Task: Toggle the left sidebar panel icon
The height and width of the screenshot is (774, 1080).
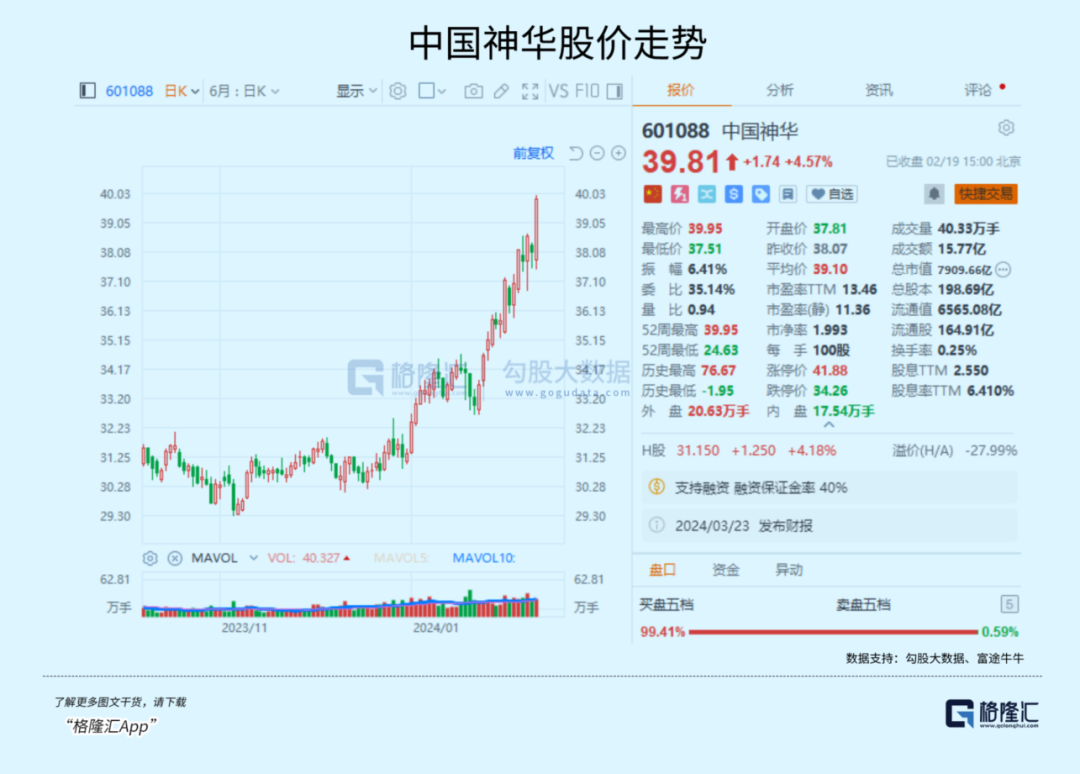Action: (87, 91)
